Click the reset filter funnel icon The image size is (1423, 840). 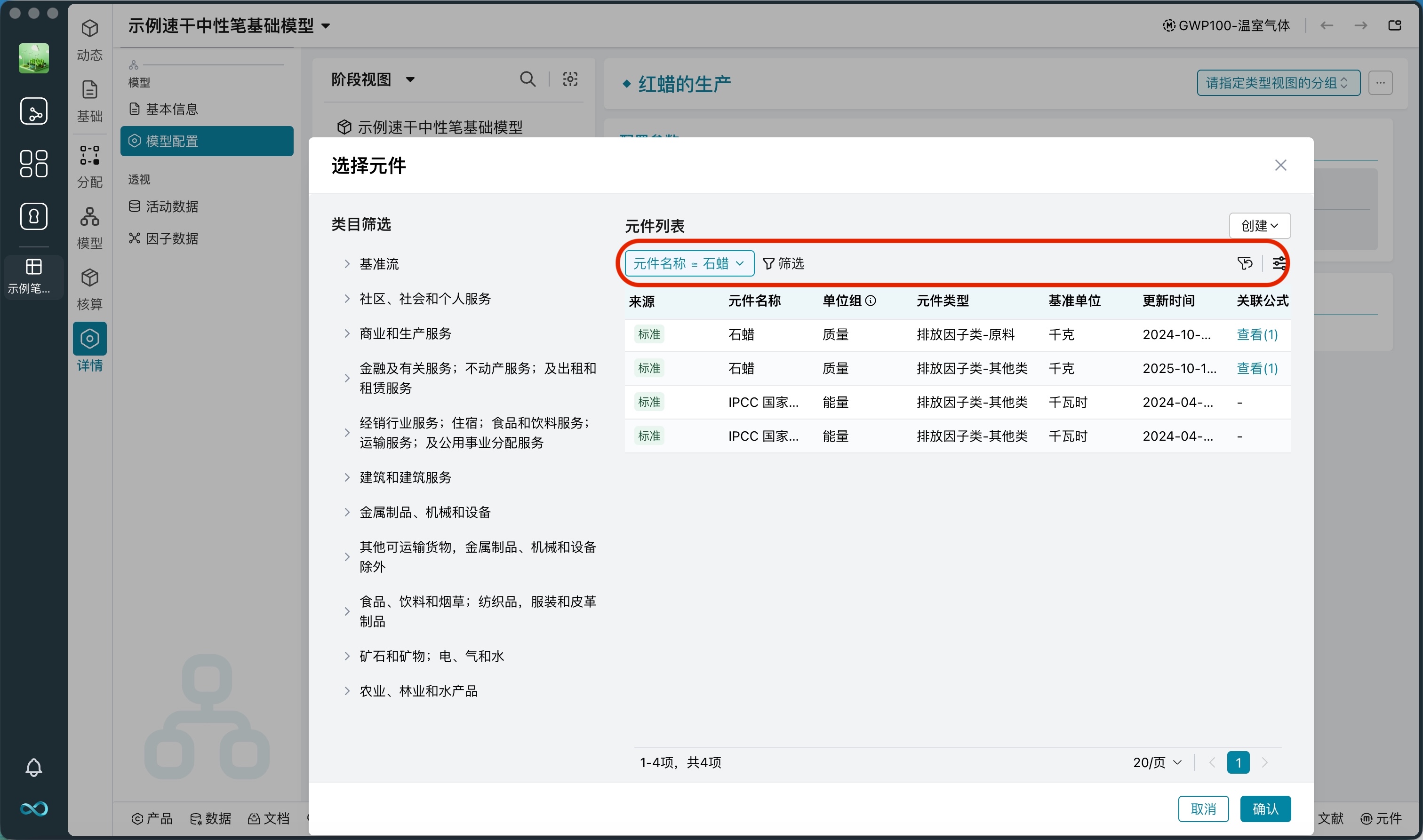pyautogui.click(x=1245, y=262)
